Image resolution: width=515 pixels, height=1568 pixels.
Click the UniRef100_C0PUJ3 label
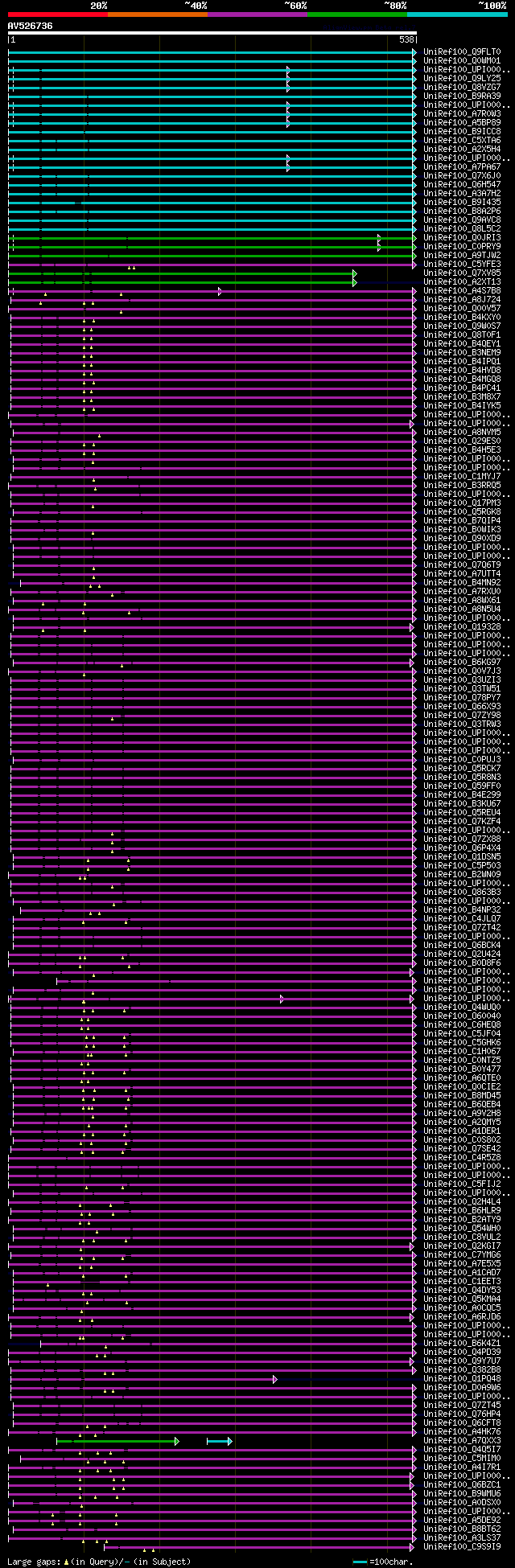[462, 759]
